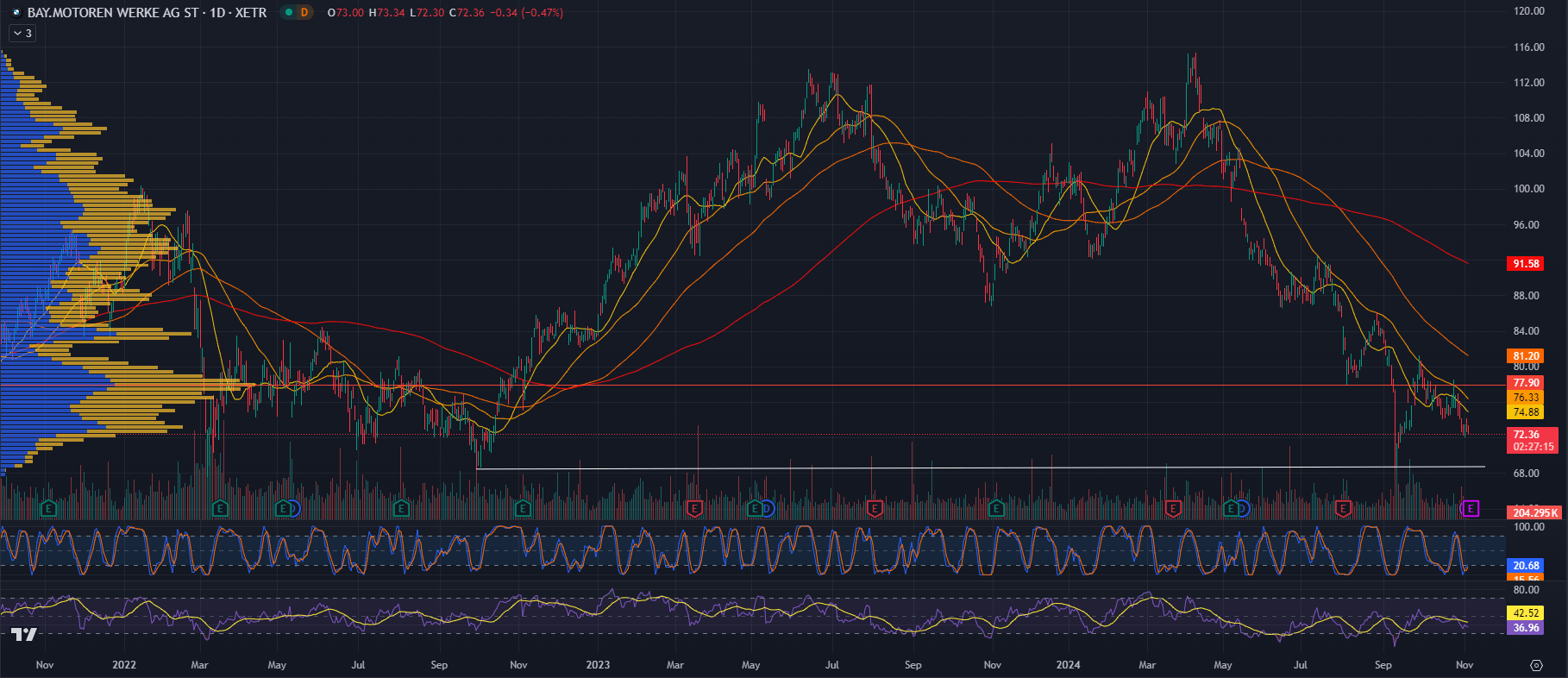The height and width of the screenshot is (678, 1568).
Task: Open green earnings E marker near May 2023
Action: 755,509
